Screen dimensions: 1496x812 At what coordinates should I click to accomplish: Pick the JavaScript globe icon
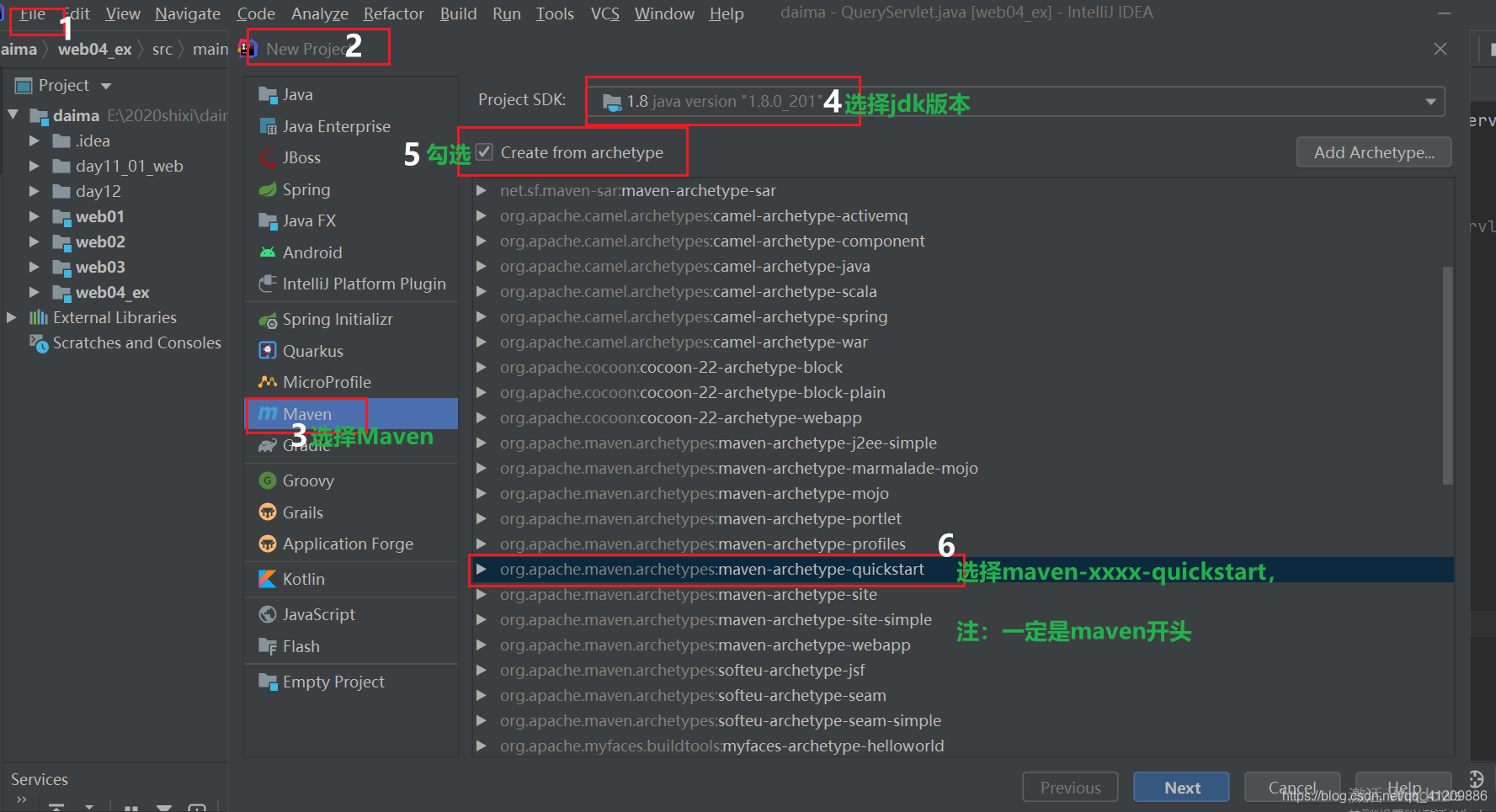coord(268,614)
